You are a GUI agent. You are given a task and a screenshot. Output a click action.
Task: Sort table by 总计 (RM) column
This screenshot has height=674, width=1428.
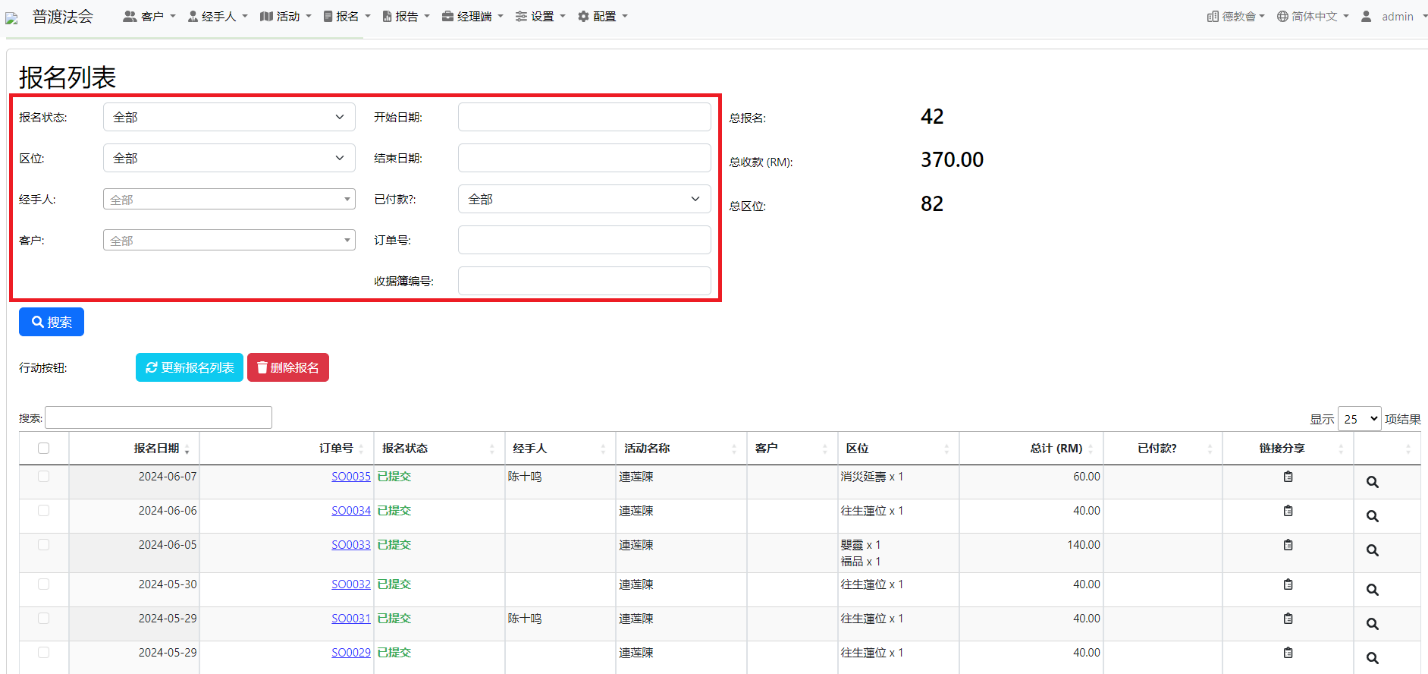click(1031, 448)
